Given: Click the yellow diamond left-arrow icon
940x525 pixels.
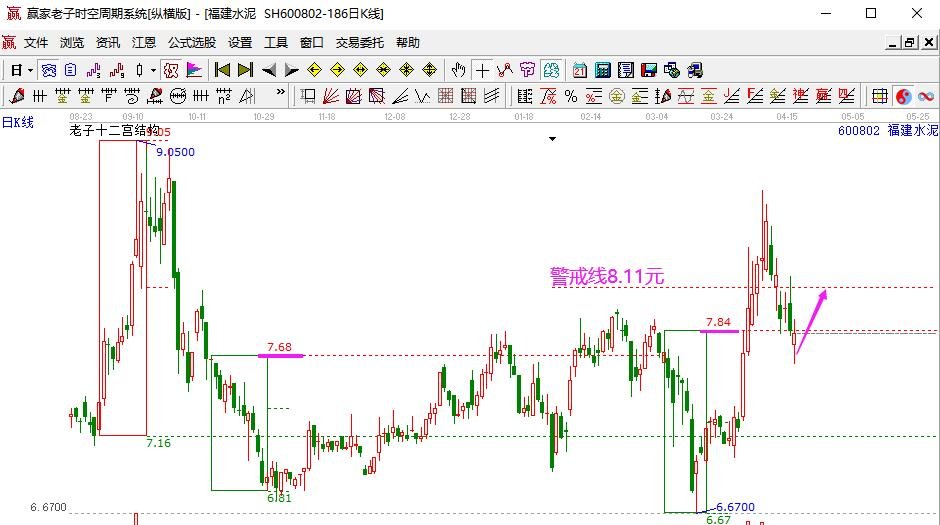Looking at the screenshot, I should (x=314, y=70).
